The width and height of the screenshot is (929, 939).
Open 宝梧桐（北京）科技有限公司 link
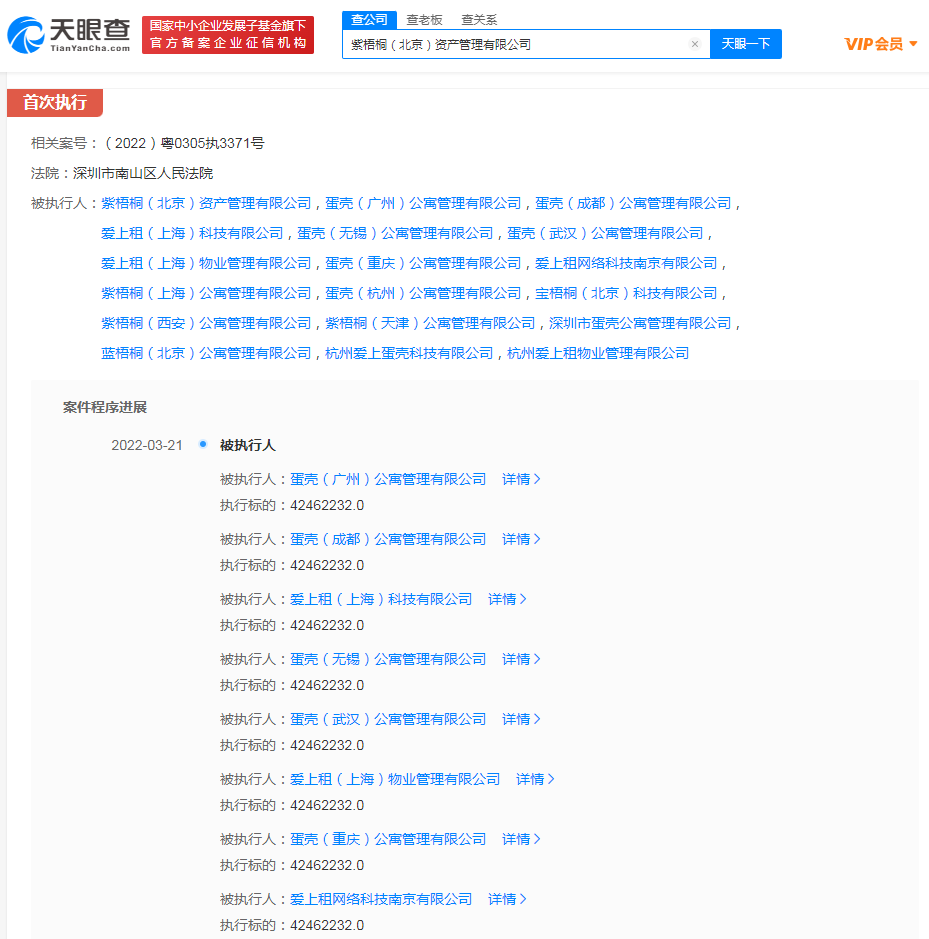tap(626, 293)
